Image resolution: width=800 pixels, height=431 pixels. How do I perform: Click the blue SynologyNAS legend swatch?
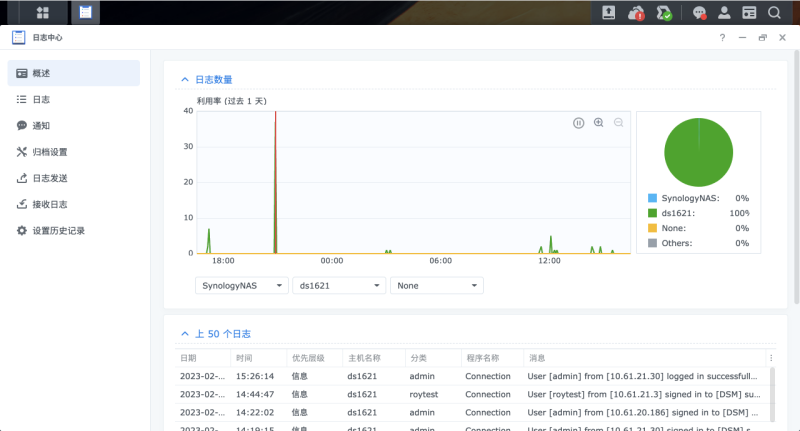[652, 198]
